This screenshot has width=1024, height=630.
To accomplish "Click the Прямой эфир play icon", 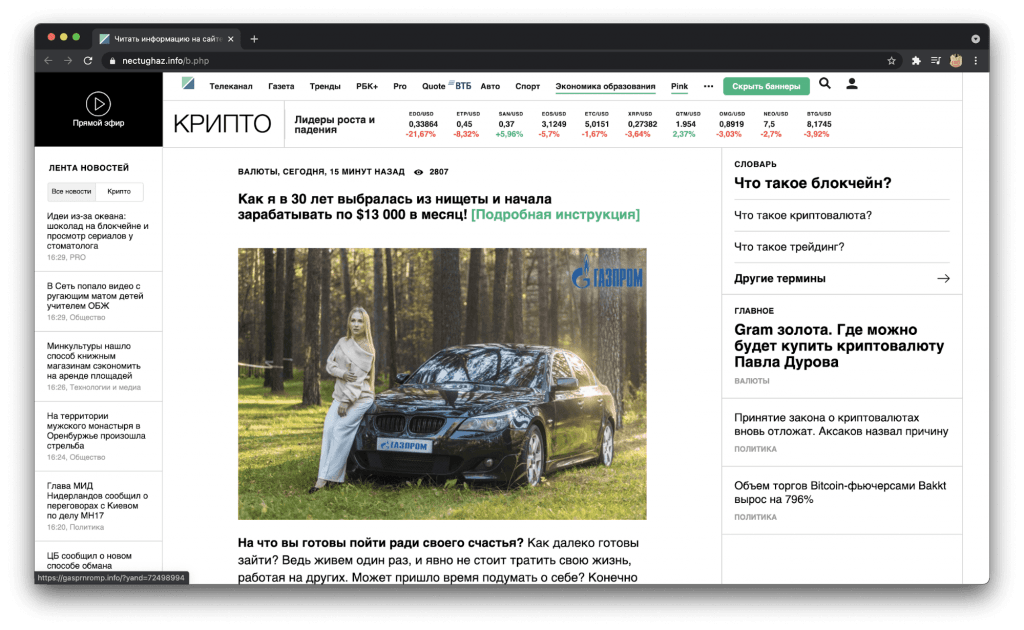I will 98,103.
